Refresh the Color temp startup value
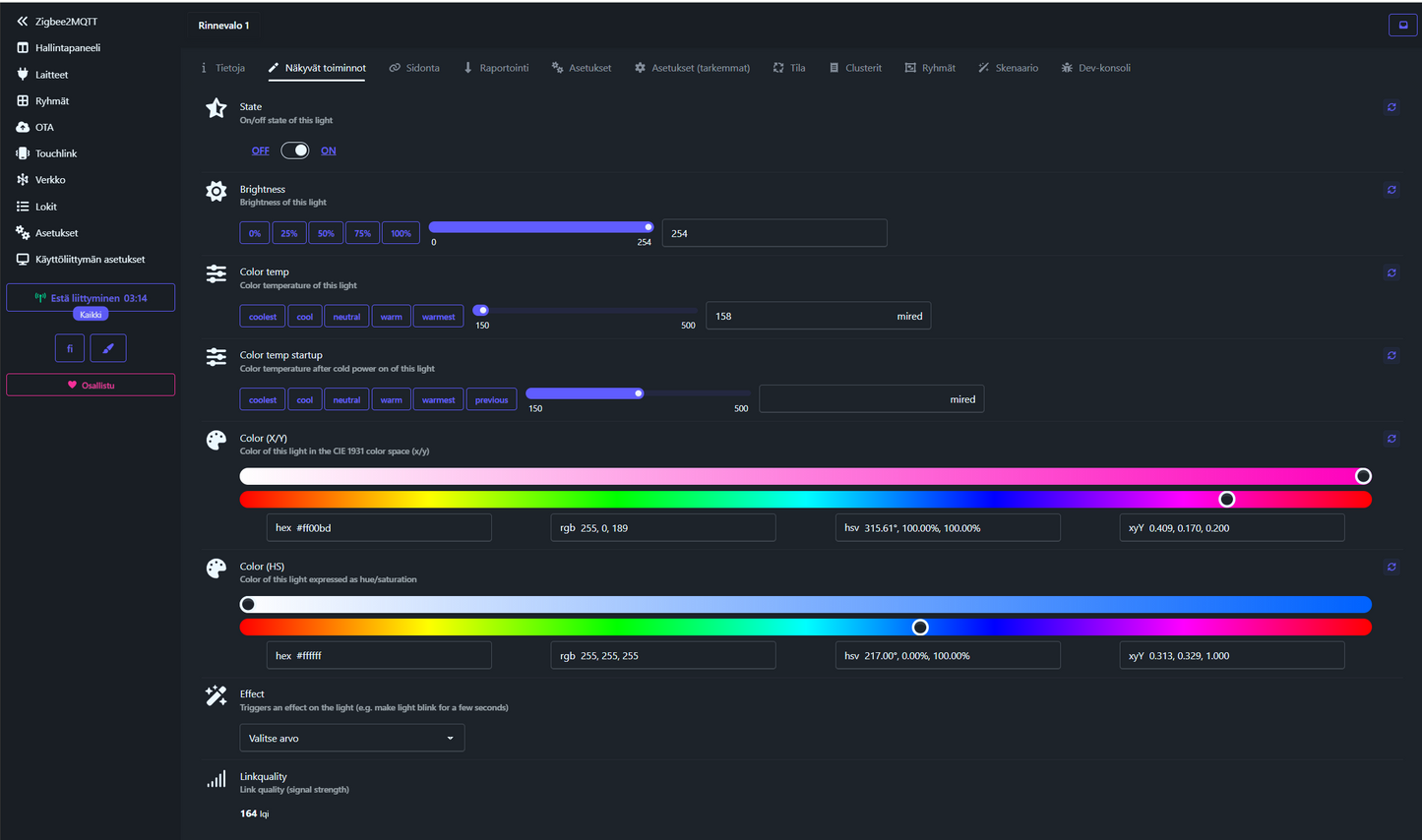This screenshot has height=840, width=1422. (x=1391, y=356)
